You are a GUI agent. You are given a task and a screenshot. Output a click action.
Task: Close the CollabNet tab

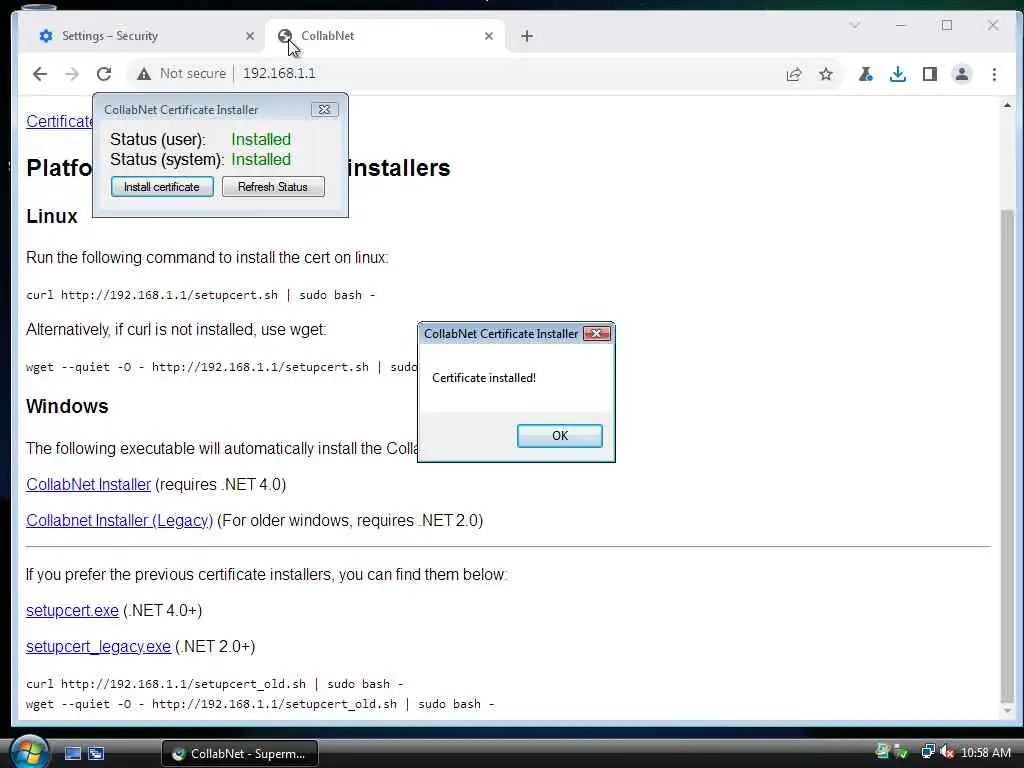click(488, 36)
